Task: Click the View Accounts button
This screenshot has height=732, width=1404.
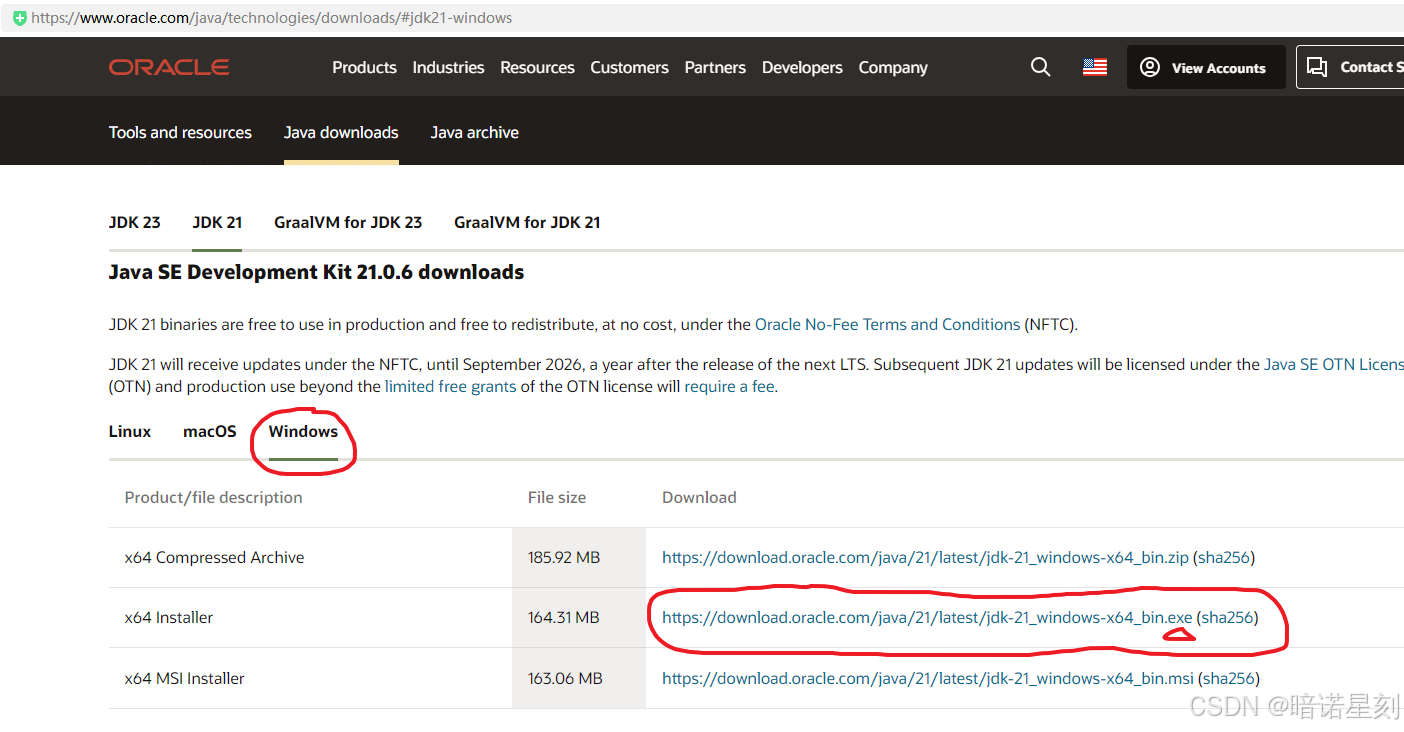Action: point(1206,67)
